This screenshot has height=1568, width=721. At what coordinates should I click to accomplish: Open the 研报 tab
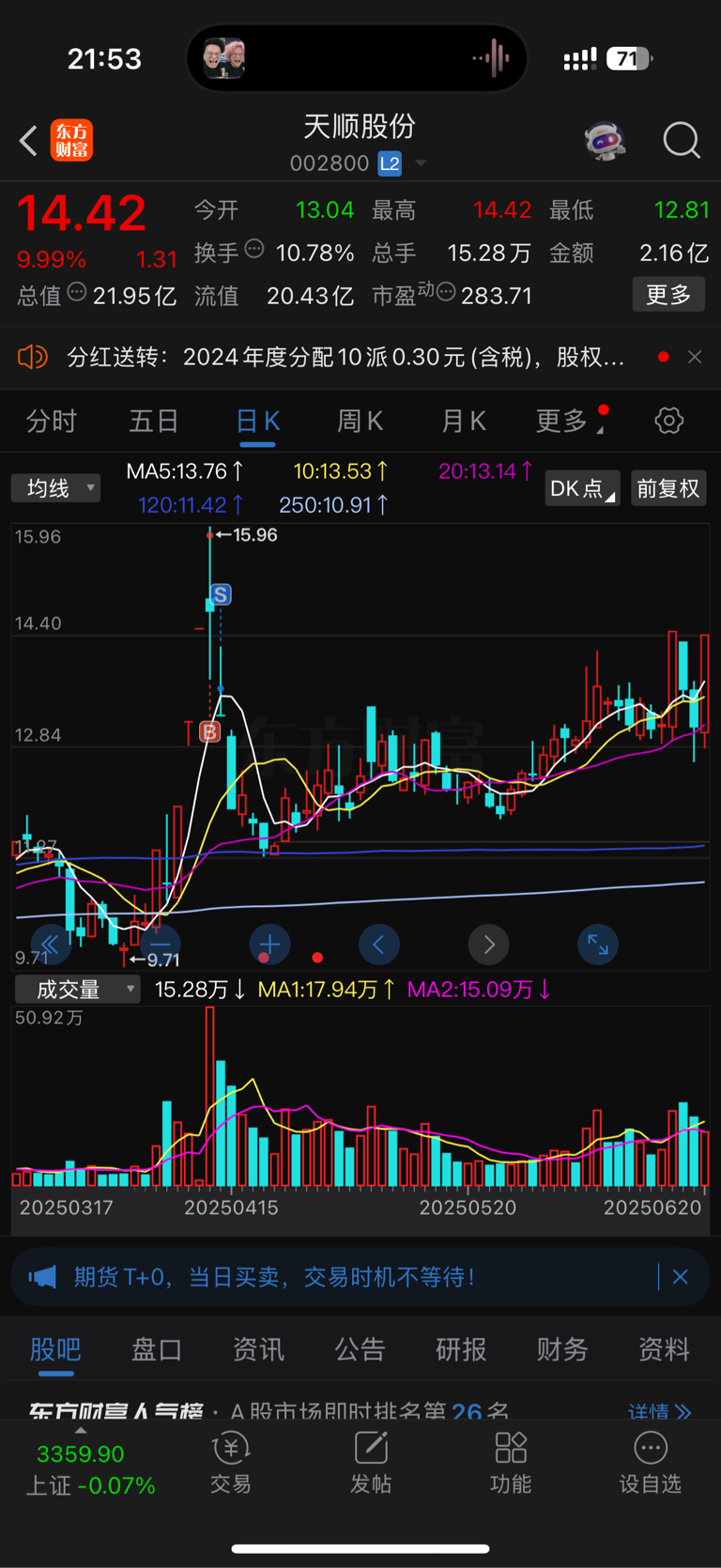tap(461, 1349)
